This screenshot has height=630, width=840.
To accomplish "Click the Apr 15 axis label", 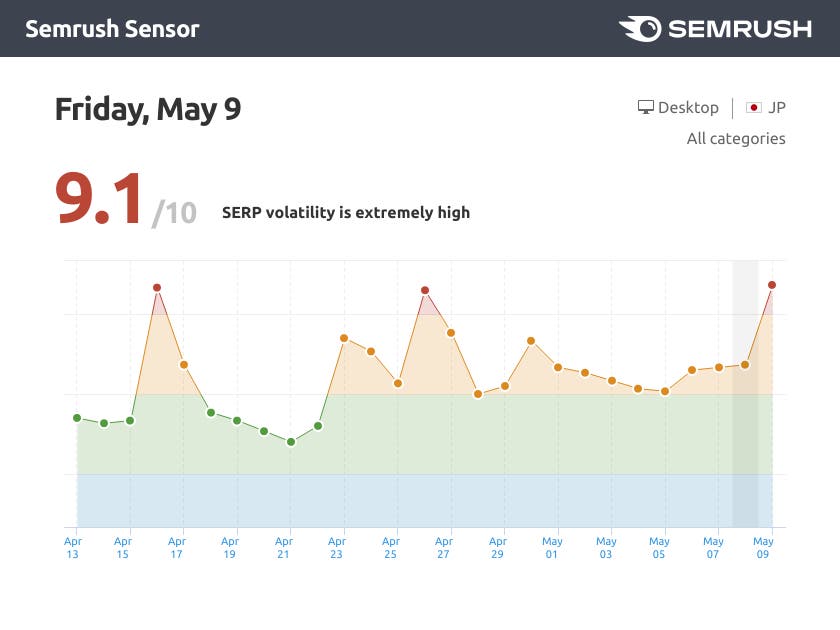I will (x=123, y=548).
